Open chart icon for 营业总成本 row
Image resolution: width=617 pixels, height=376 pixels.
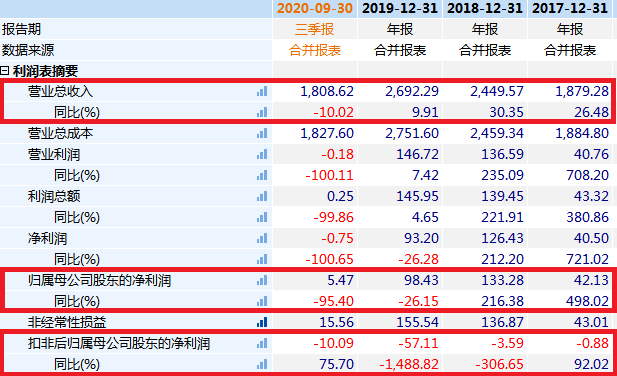point(262,133)
